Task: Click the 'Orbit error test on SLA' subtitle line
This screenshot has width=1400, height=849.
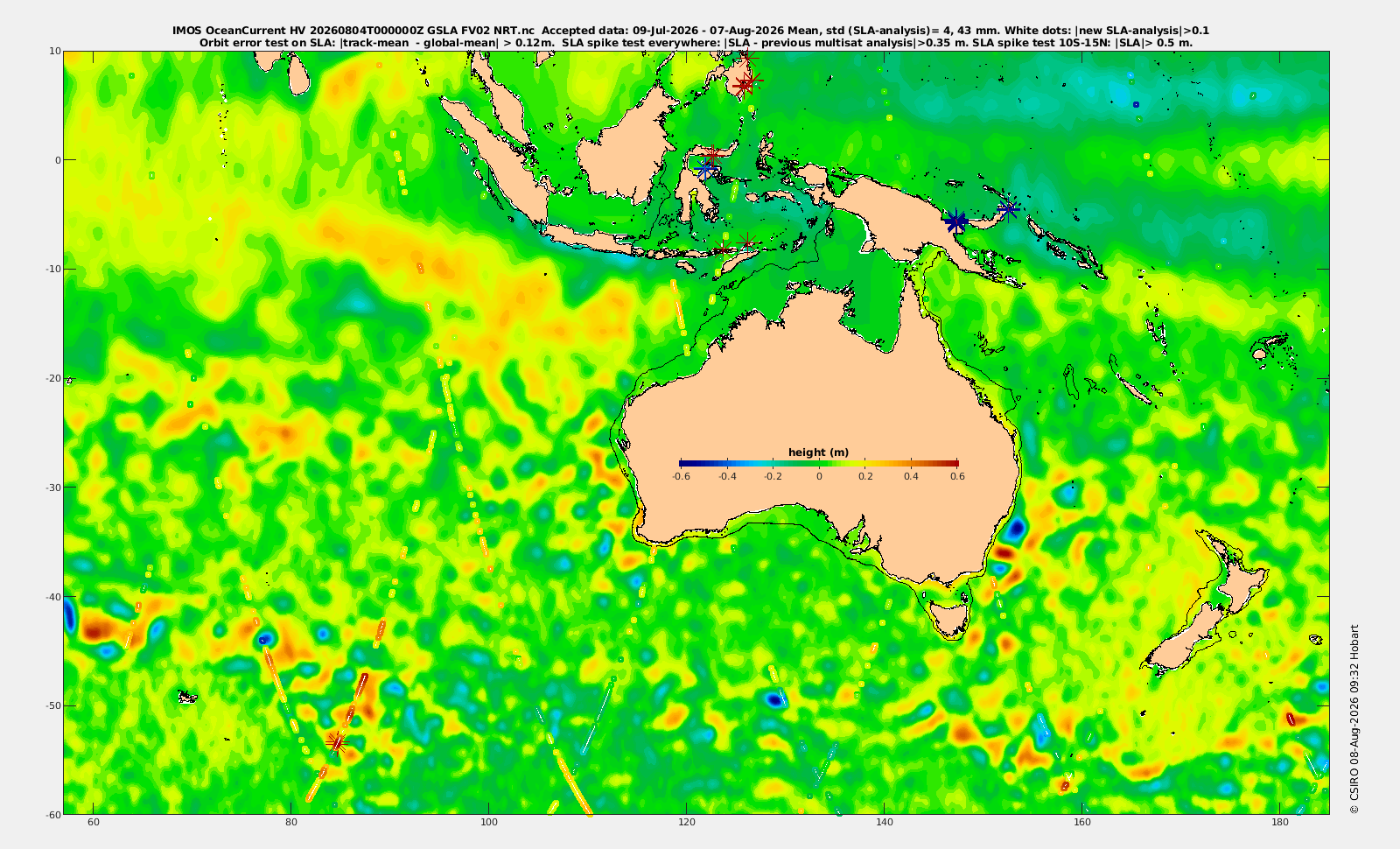Action: click(696, 42)
